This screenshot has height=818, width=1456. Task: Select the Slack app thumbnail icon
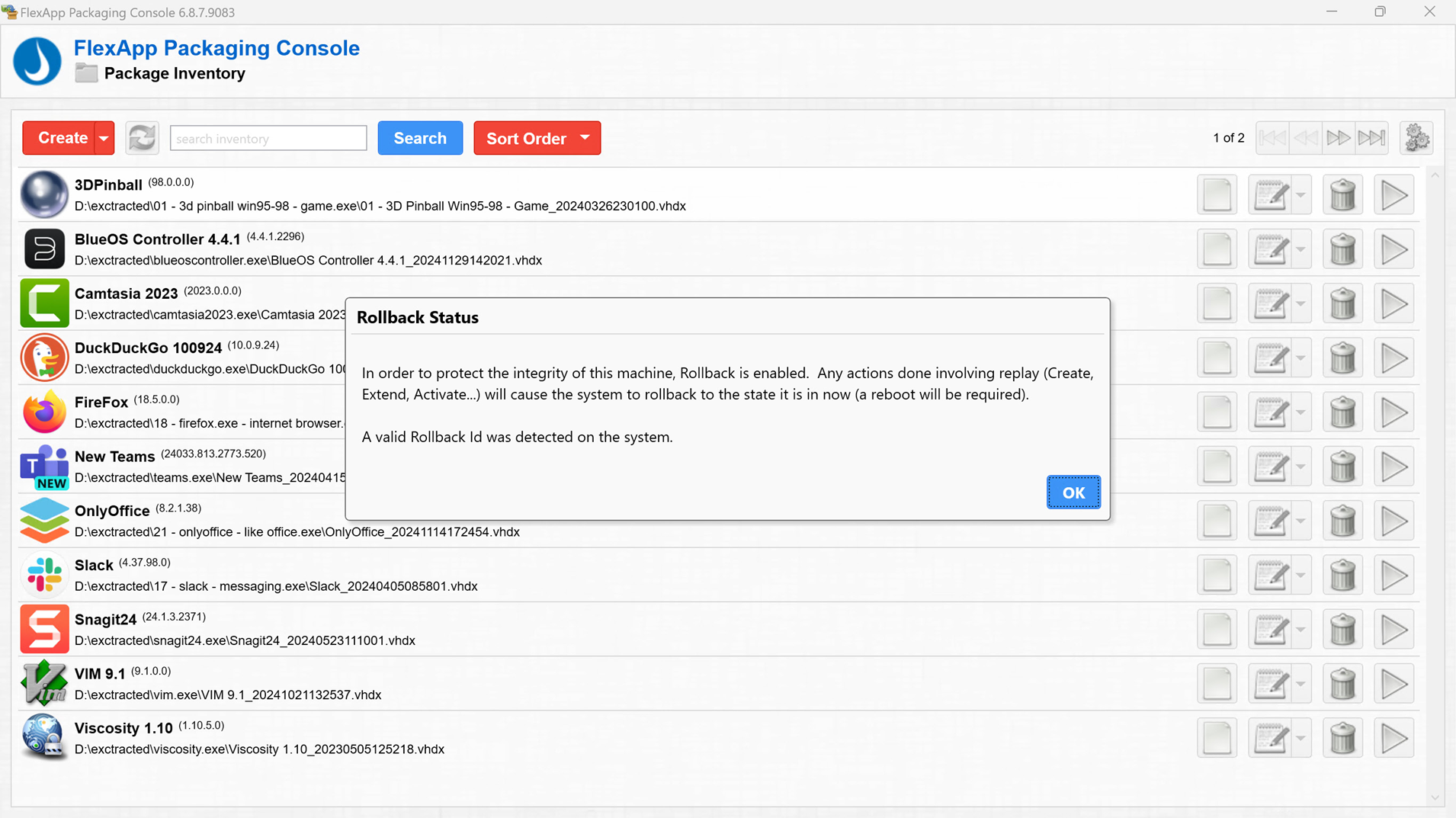pos(44,575)
